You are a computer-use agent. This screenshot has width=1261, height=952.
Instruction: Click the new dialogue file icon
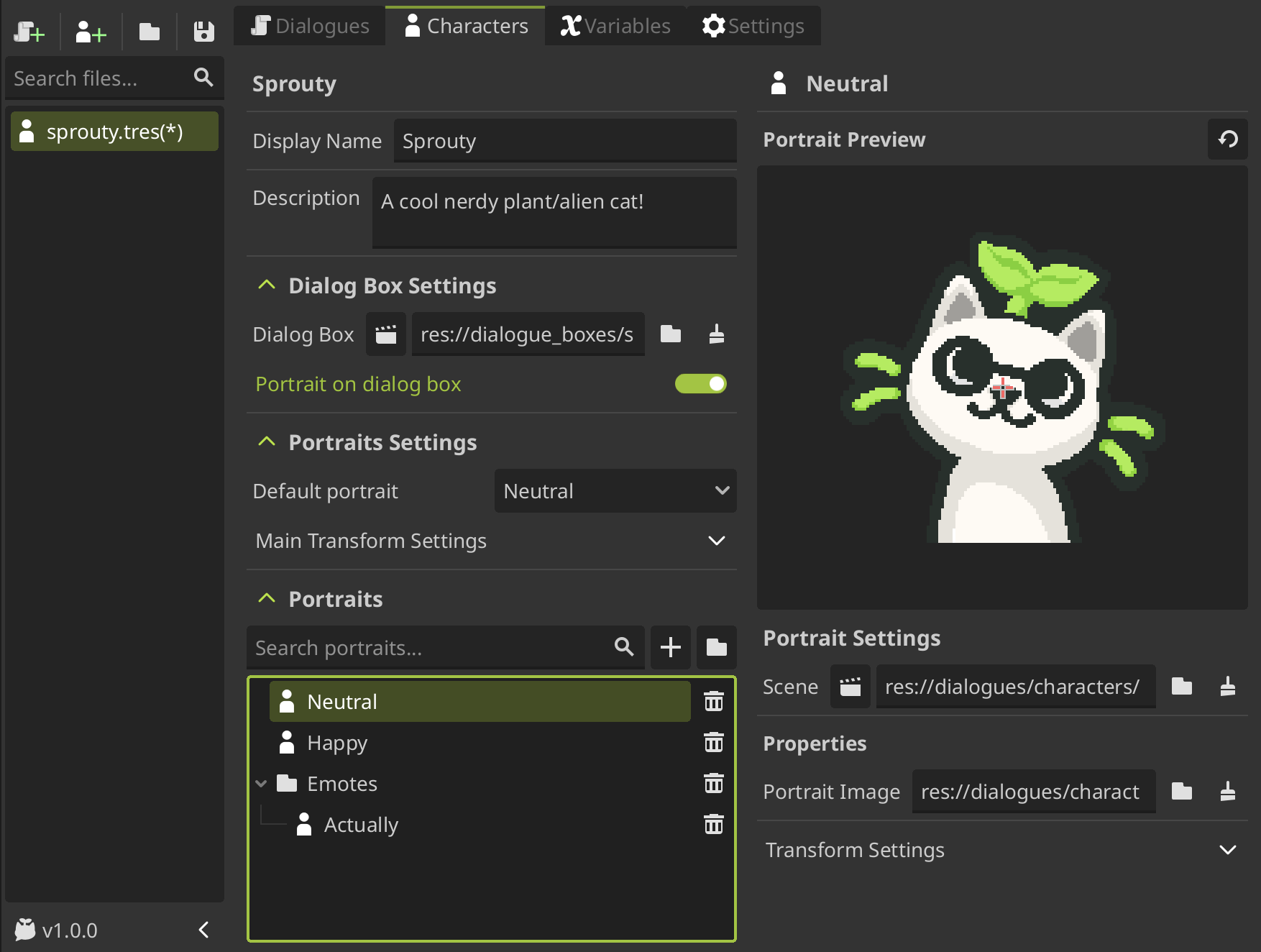tap(29, 32)
